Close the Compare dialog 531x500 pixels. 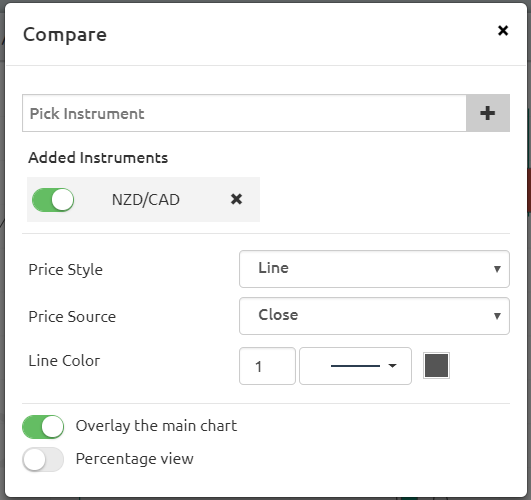(503, 30)
